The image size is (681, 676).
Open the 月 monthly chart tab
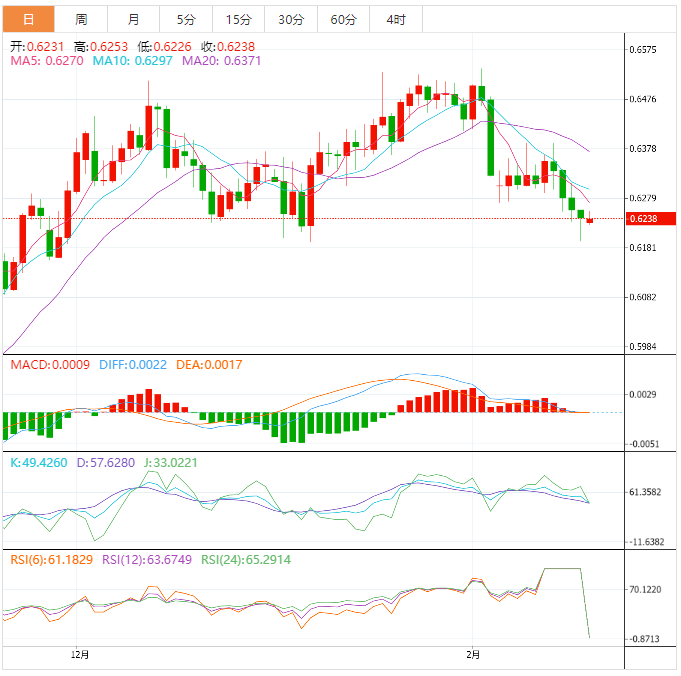click(134, 19)
